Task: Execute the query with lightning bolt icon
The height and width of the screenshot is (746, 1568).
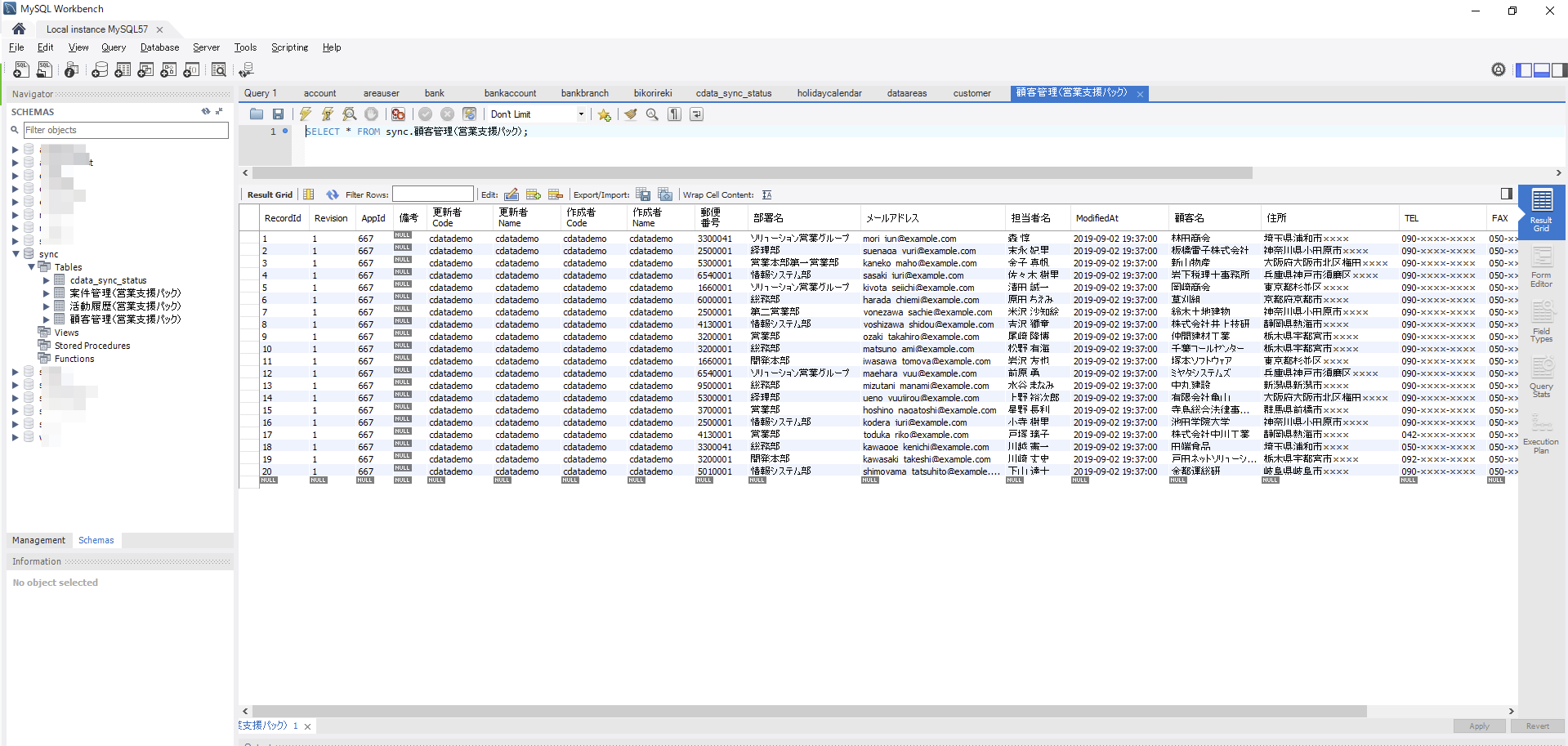Action: [x=306, y=114]
